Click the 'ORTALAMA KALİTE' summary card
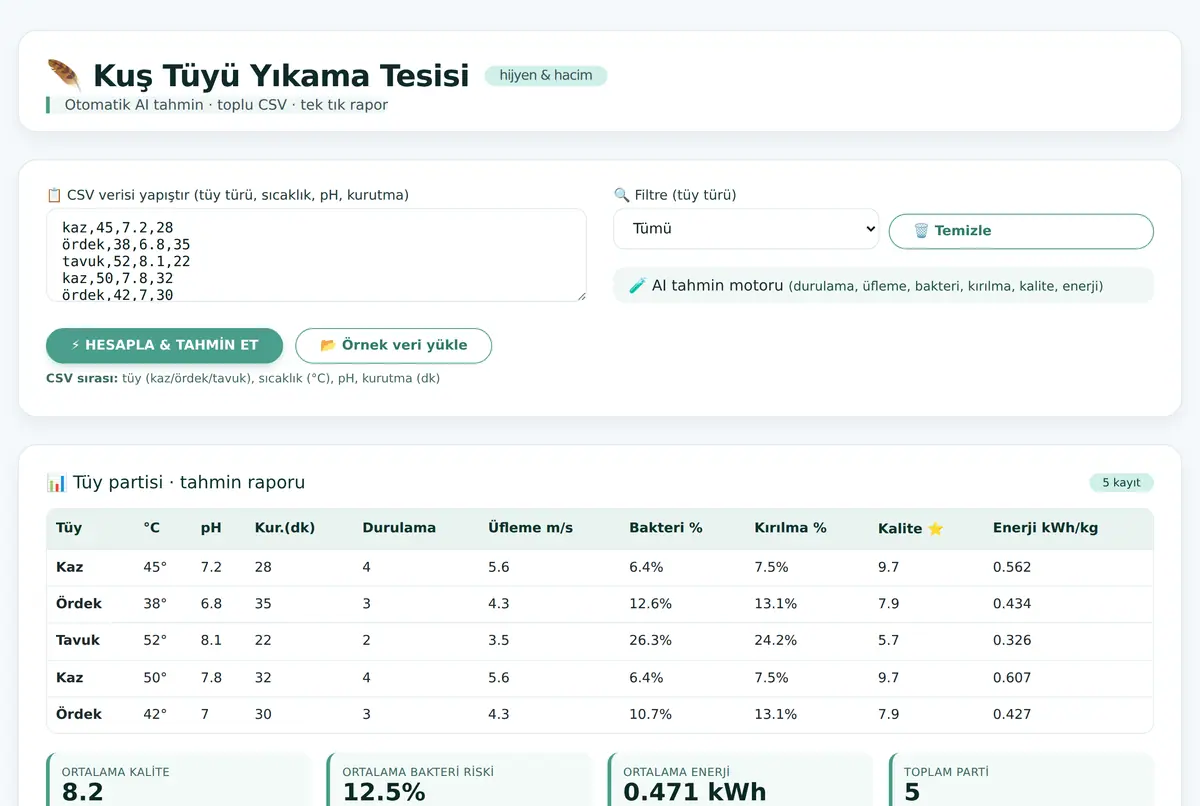 coord(179,780)
